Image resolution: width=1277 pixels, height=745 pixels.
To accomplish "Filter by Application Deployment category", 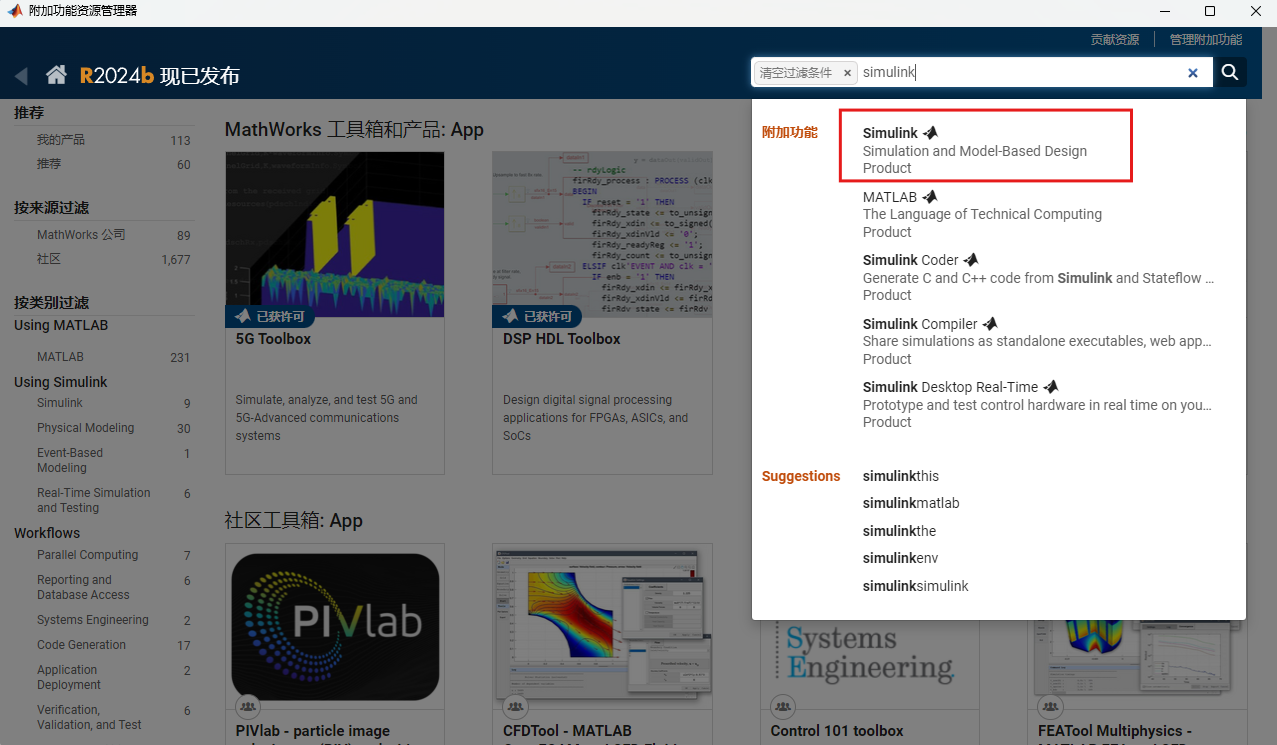I will (69, 677).
